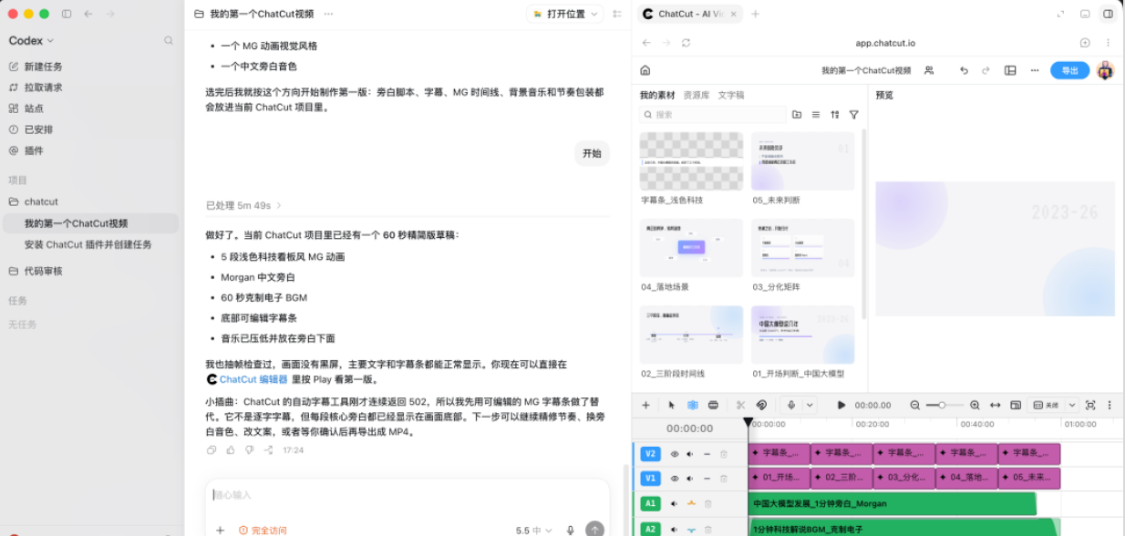Viewport: 1125px width, 536px height.
Task: Click the plus attach icon in Codex input
Action: point(220,530)
